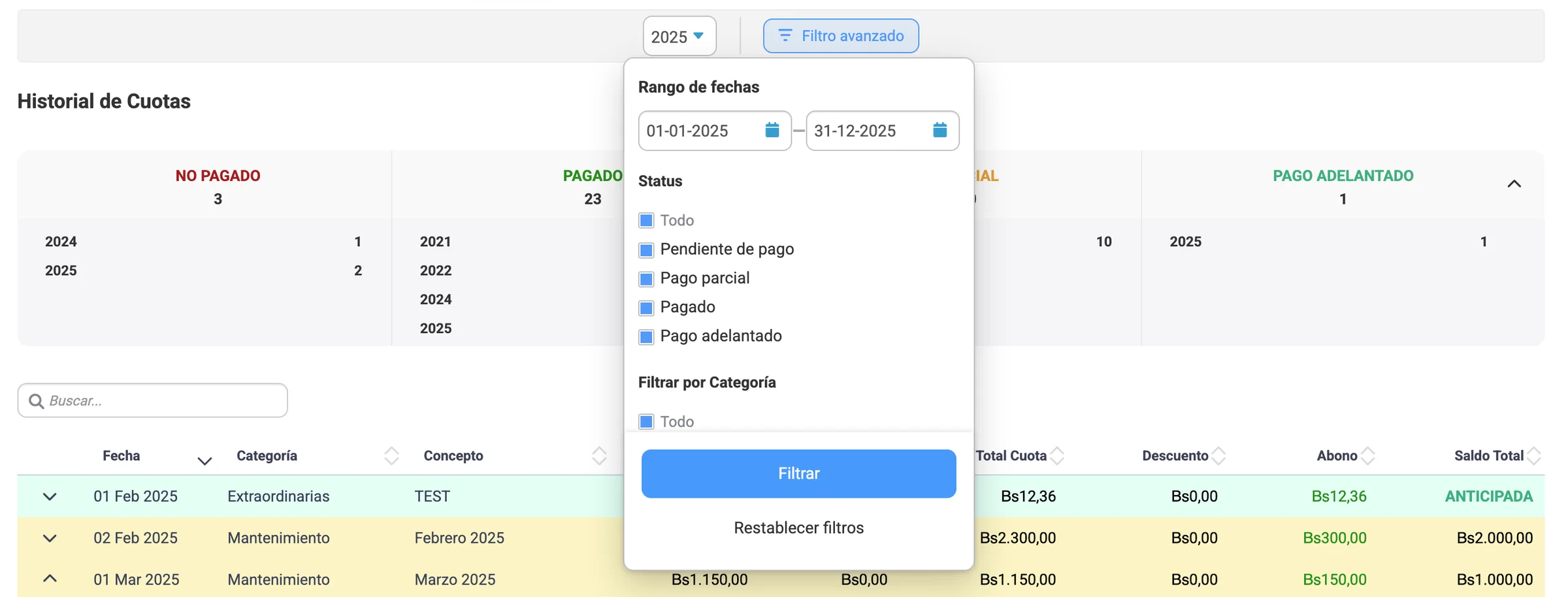1568x597 pixels.
Task: Sort by Abono column arrows
Action: click(x=1368, y=456)
